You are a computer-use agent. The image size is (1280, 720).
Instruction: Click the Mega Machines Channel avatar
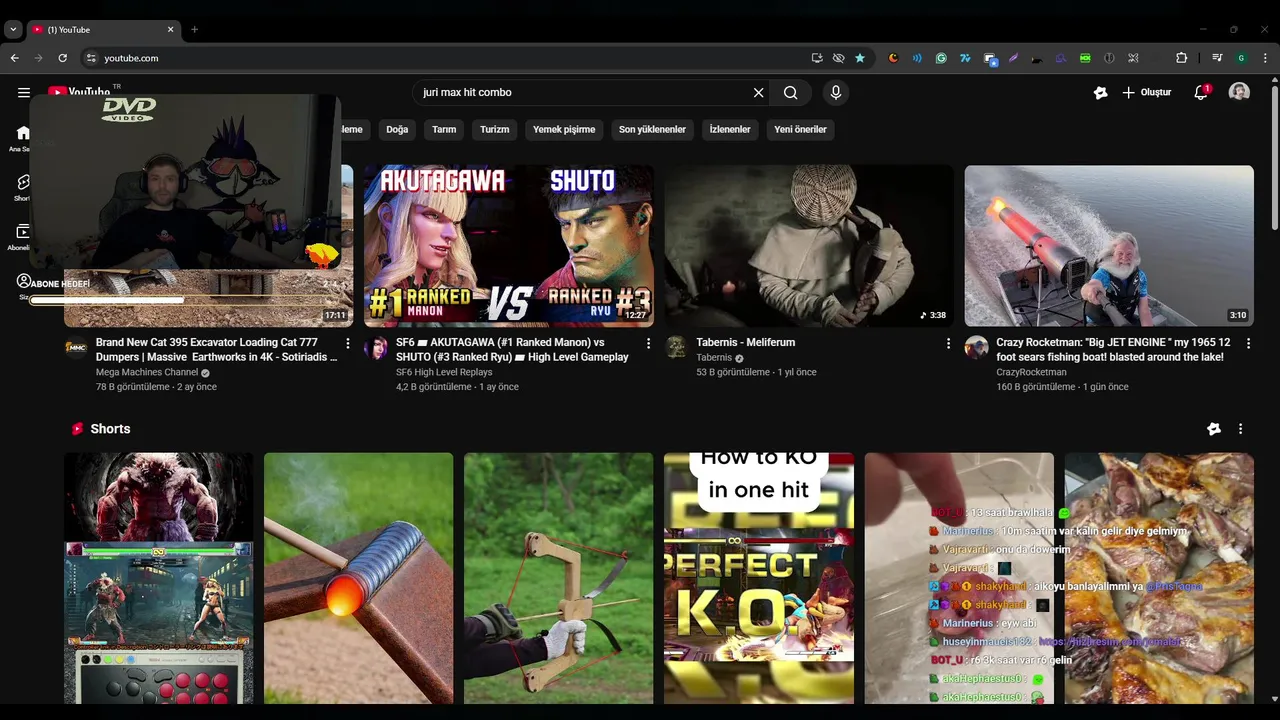click(76, 347)
